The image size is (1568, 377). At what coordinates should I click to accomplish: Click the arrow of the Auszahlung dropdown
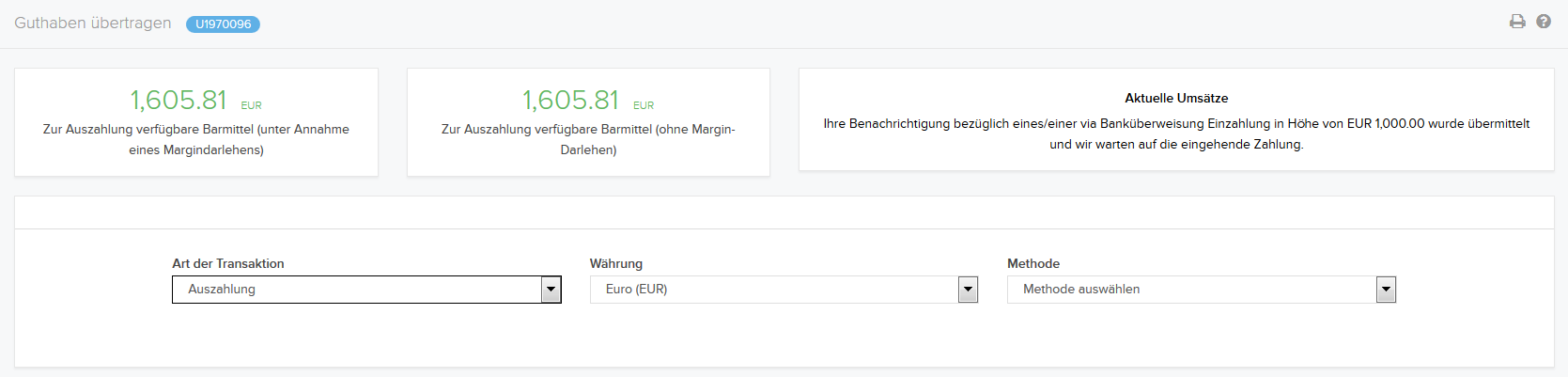tap(551, 290)
